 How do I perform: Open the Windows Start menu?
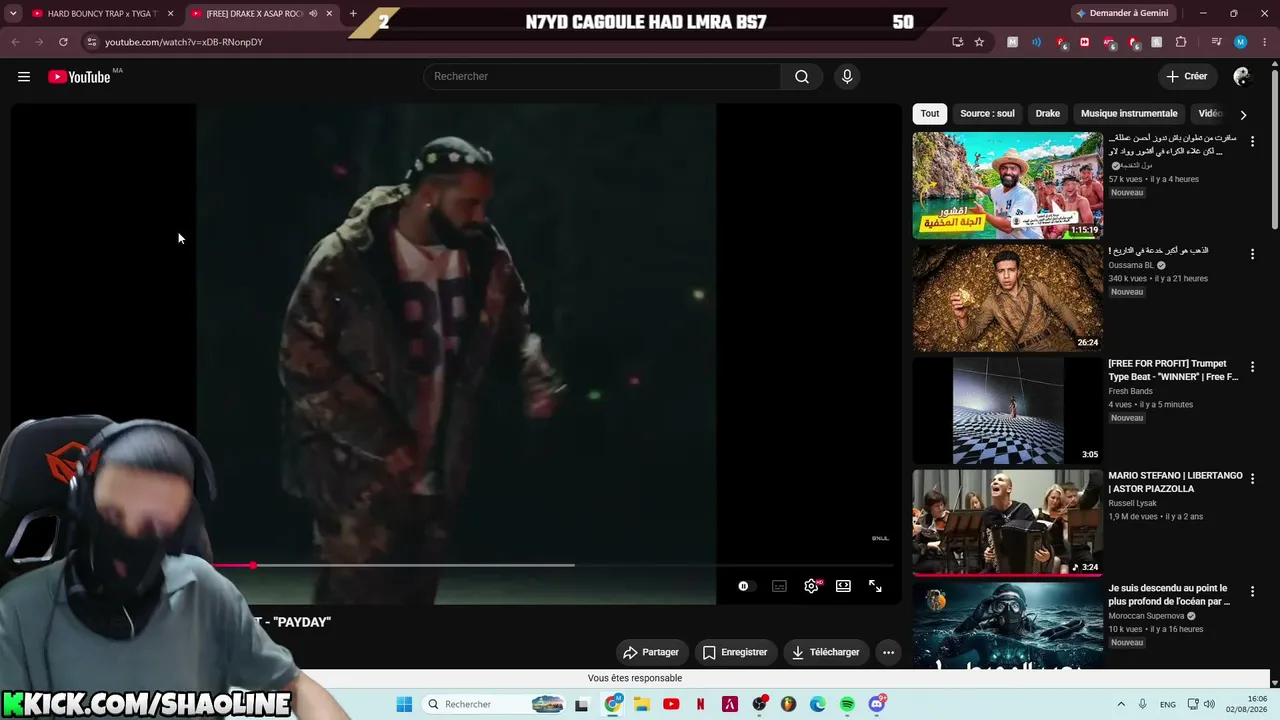point(404,704)
